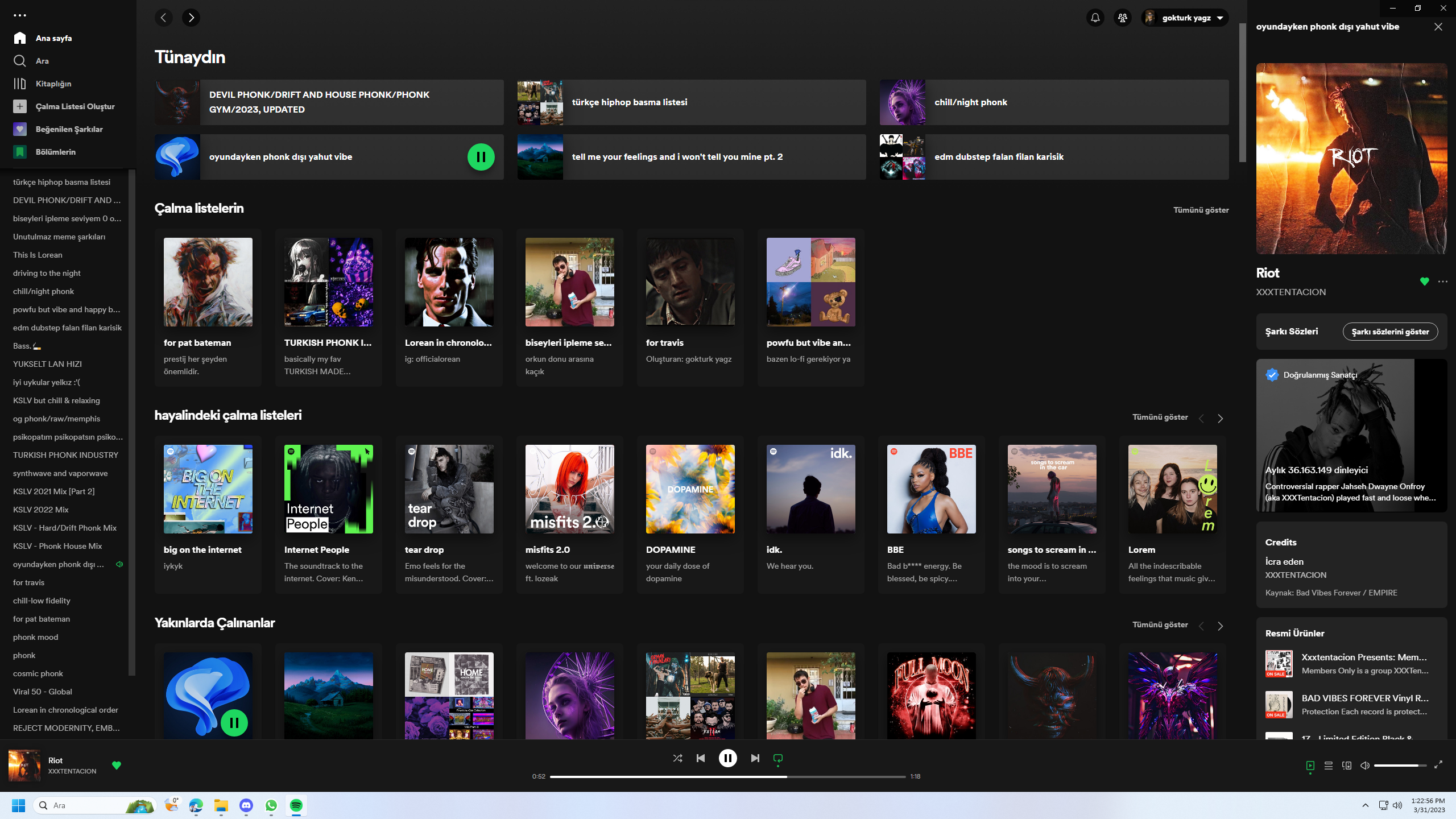
Task: Go to the previous track
Action: click(701, 758)
